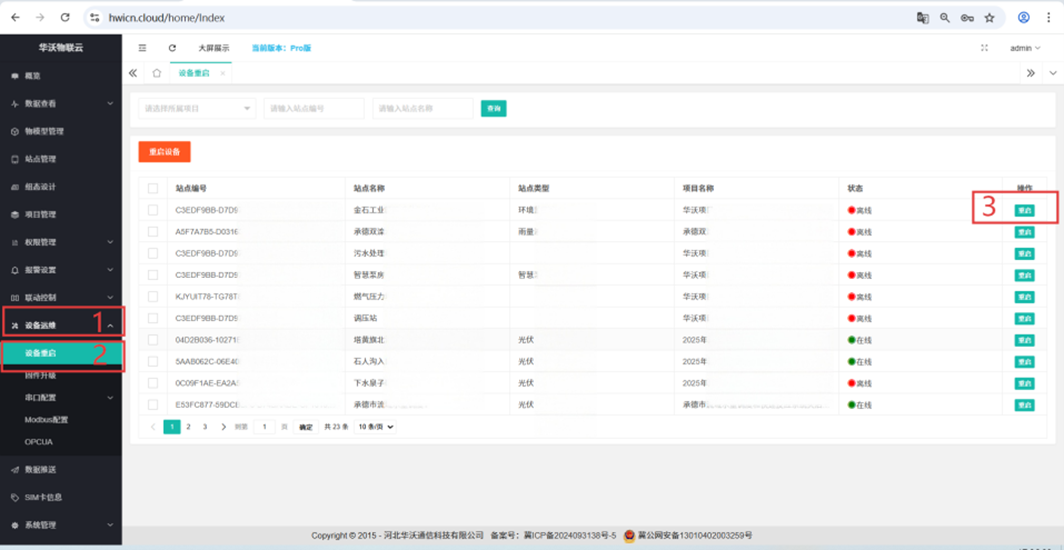Click the sidebar collapse hamburger icon

142,48
